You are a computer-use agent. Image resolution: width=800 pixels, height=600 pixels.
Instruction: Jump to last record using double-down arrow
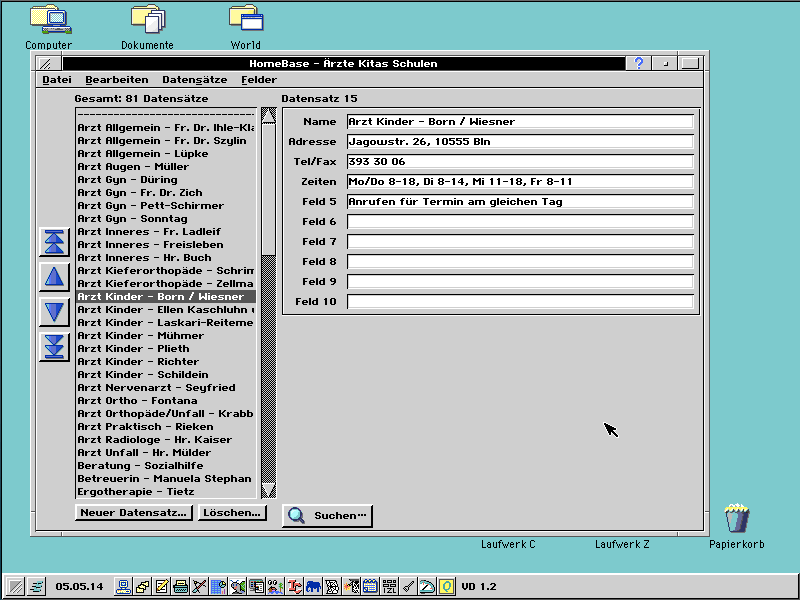pos(53,347)
